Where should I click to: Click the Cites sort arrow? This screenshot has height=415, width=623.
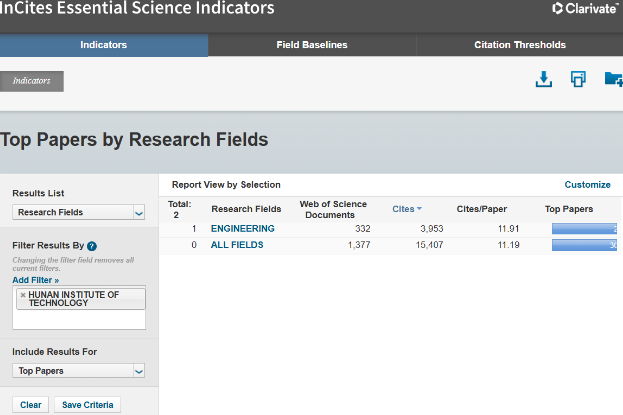coord(419,209)
